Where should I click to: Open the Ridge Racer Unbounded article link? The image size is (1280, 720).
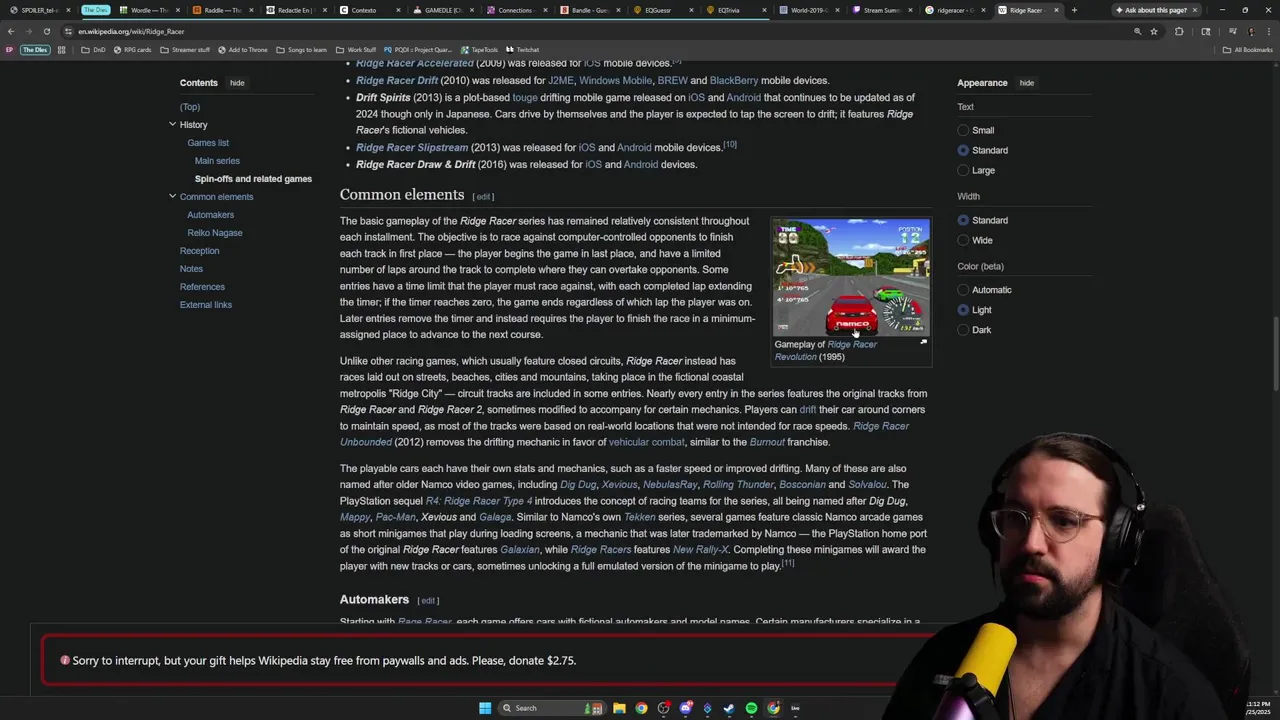coord(624,434)
